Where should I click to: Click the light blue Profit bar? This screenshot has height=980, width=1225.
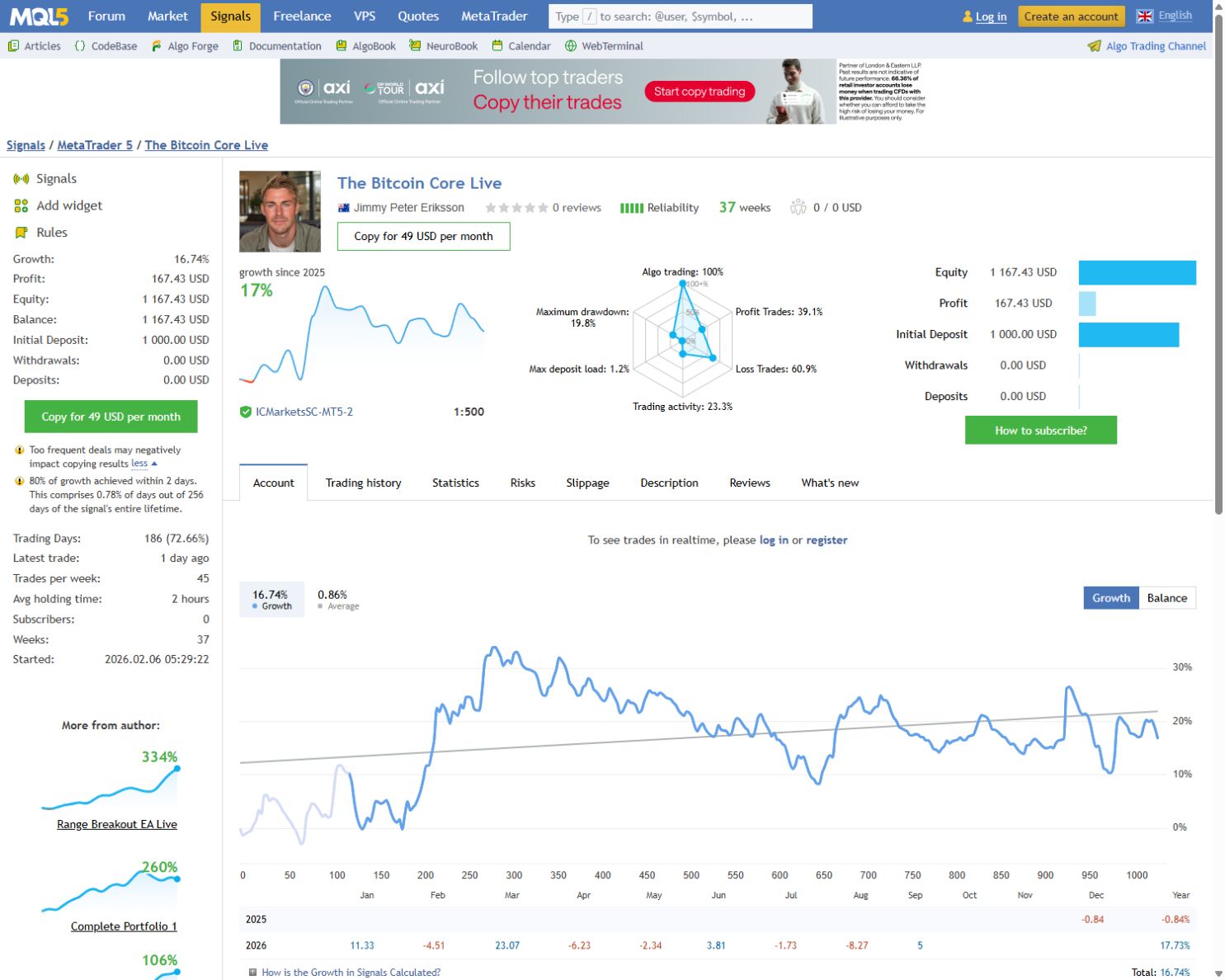pos(1087,304)
